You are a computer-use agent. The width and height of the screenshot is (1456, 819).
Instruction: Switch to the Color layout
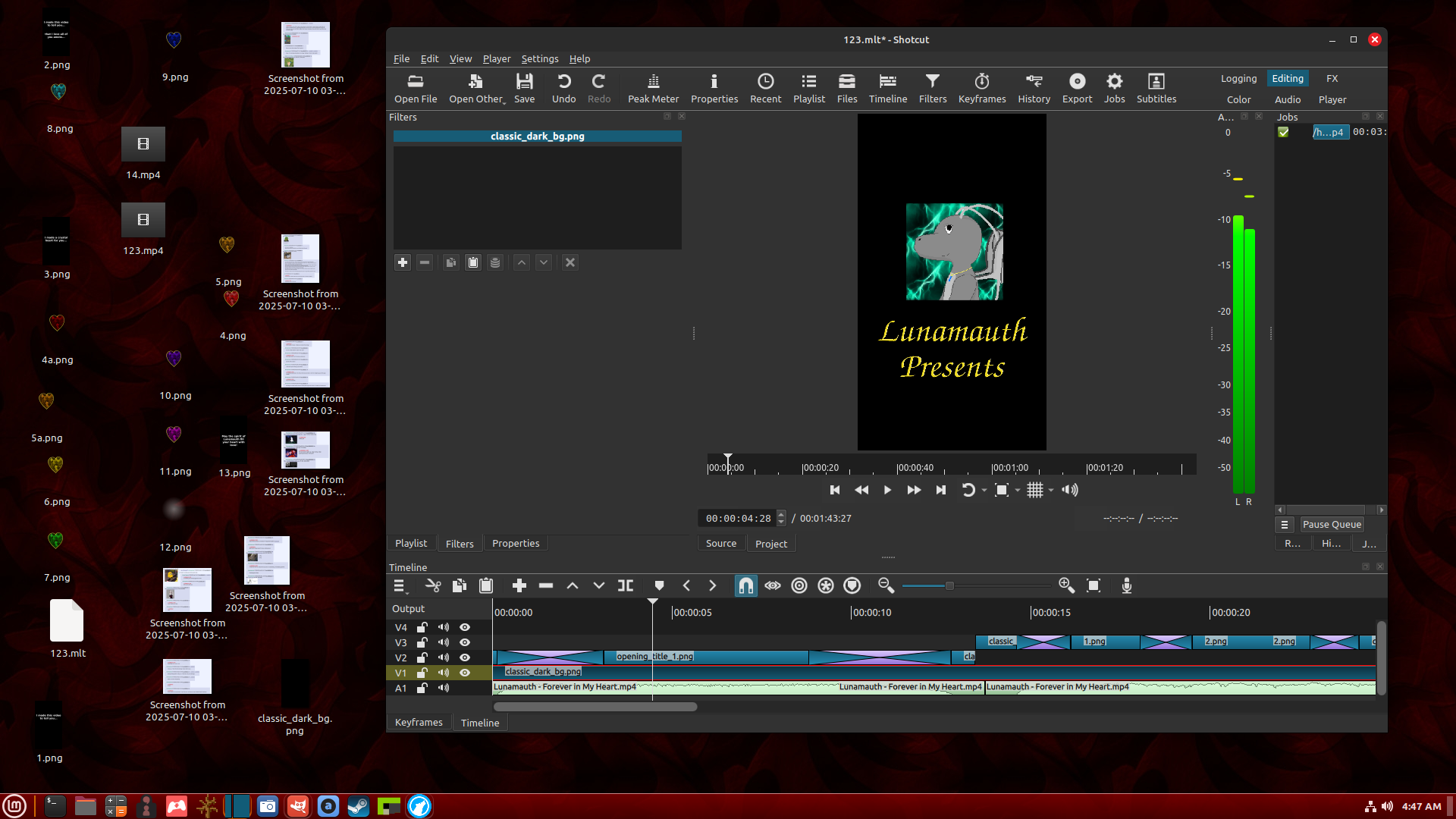point(1238,100)
